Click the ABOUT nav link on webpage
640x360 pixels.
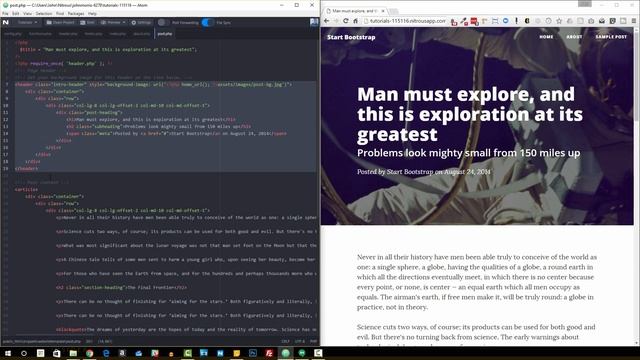(x=574, y=37)
